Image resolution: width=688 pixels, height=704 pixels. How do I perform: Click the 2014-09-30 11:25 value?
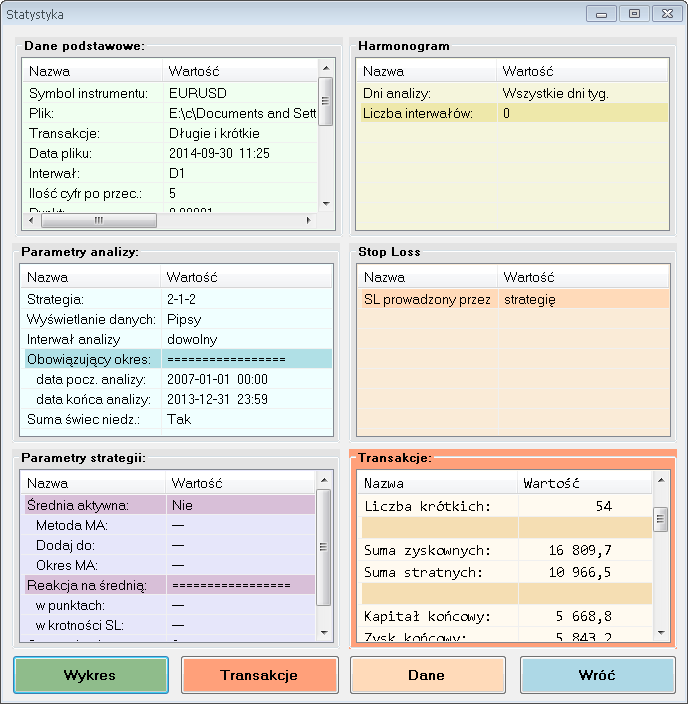coord(219,153)
